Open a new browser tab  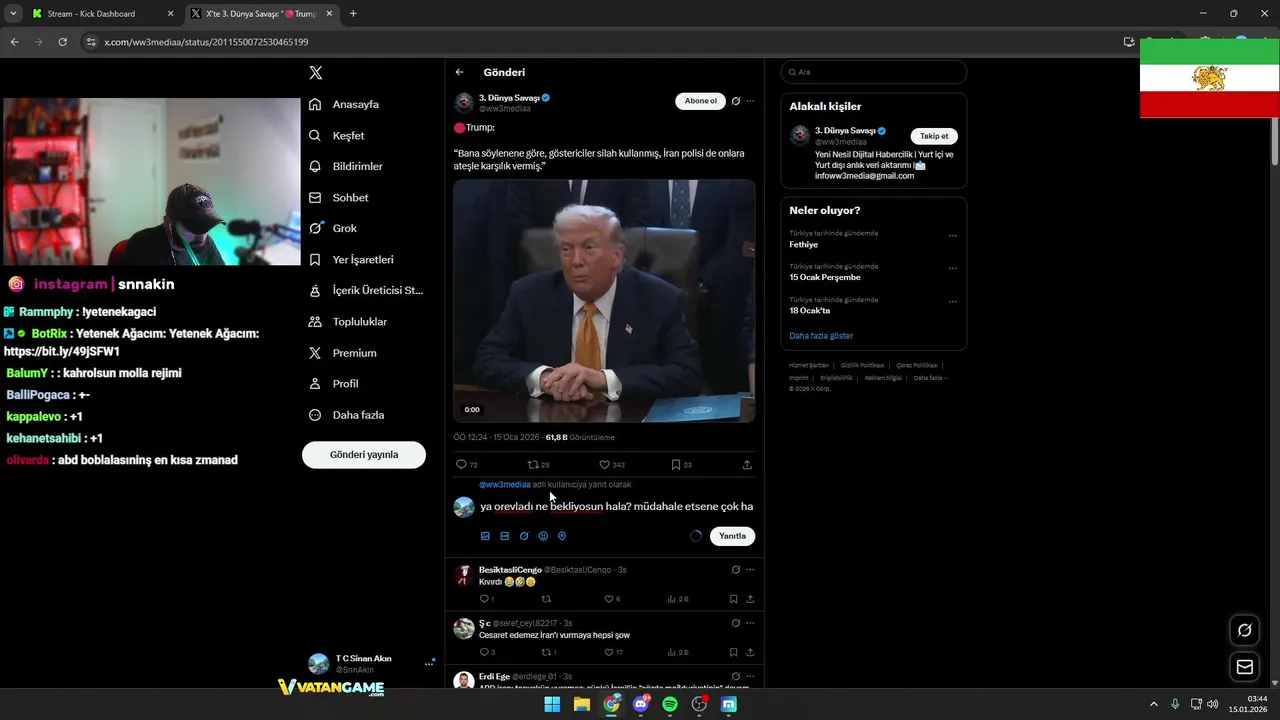(353, 14)
